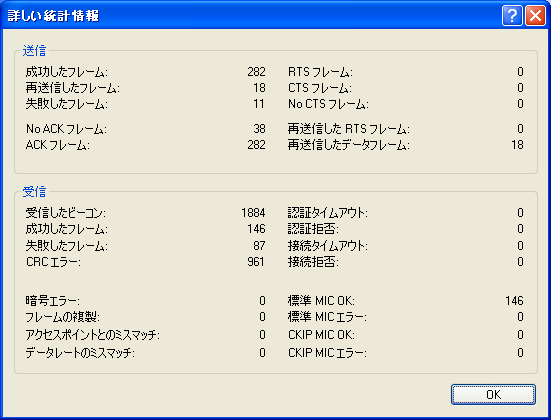Close the 詳しい統計情報 dialog
The width and height of the screenshot is (551, 420).
535,15
